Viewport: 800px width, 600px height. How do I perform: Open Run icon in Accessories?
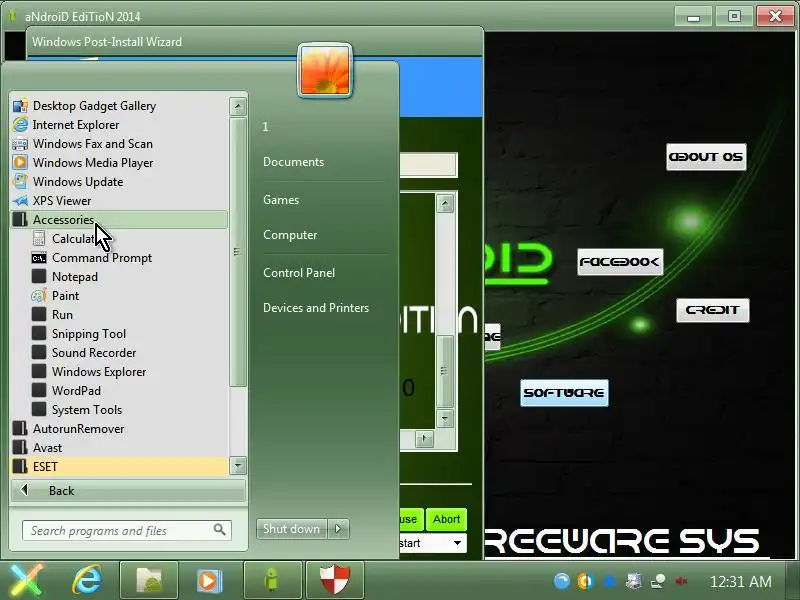click(39, 314)
